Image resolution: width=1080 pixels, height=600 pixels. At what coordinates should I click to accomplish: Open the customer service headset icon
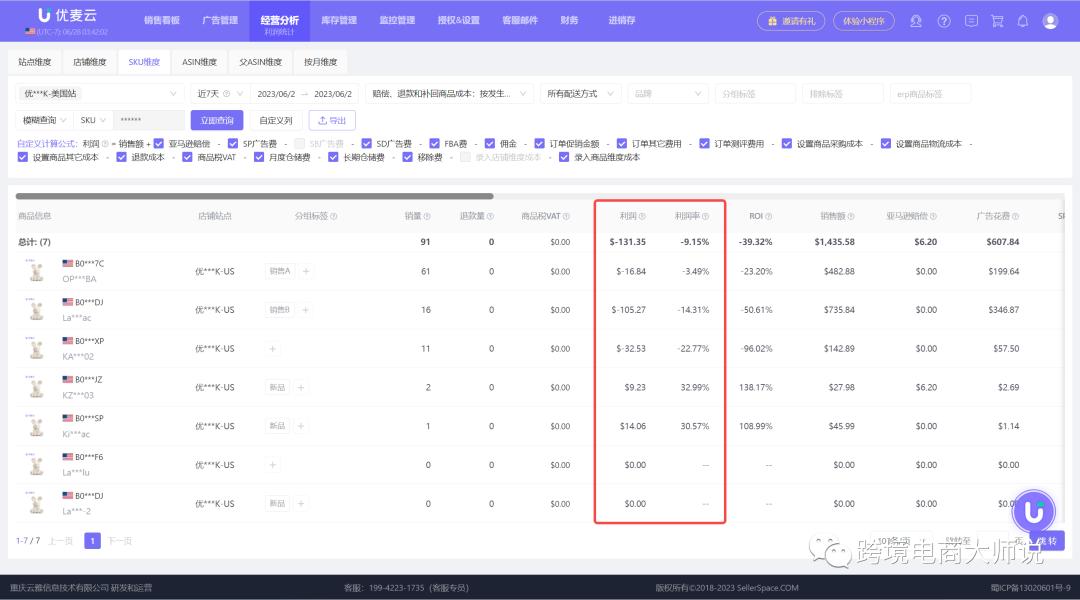[916, 21]
